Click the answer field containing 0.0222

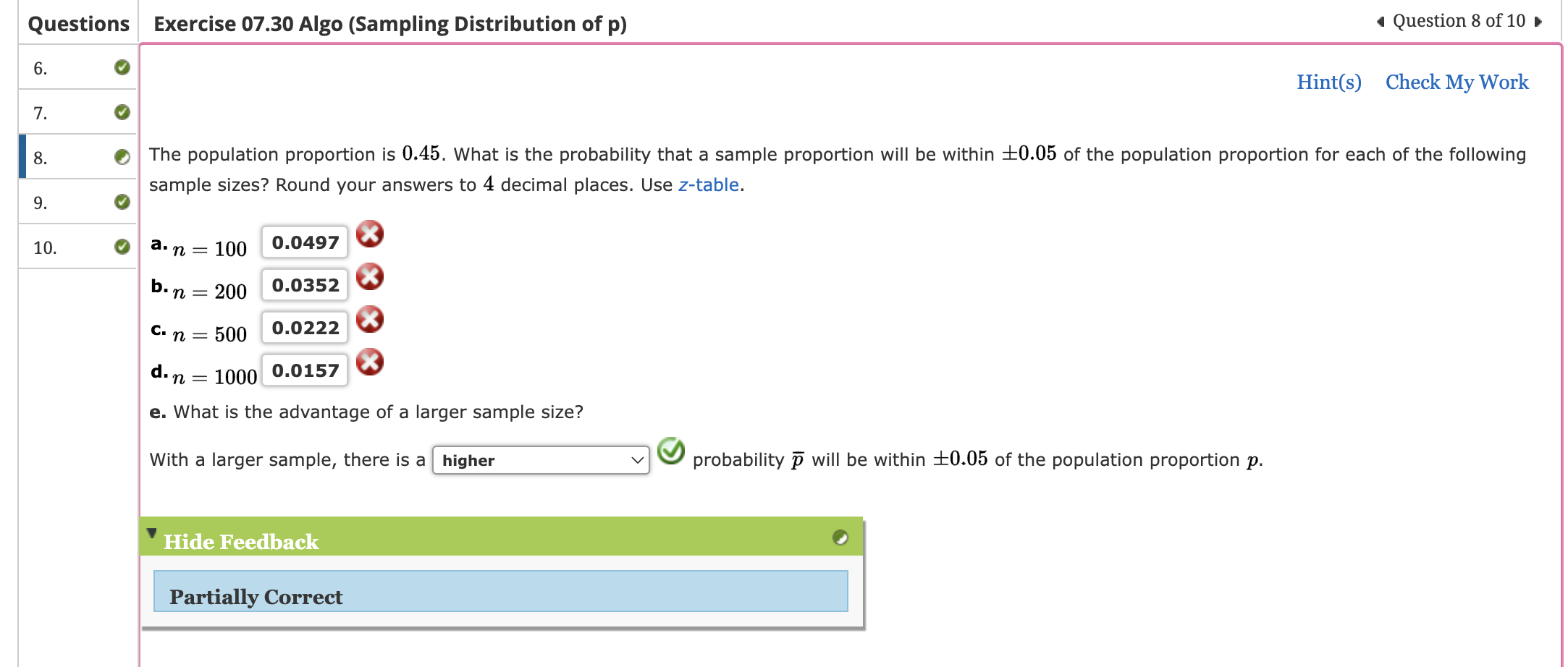(305, 327)
